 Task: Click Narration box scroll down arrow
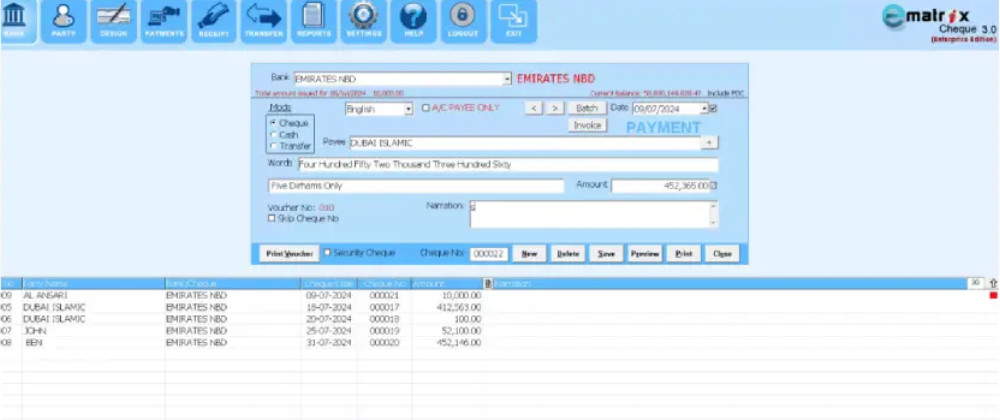tap(714, 223)
